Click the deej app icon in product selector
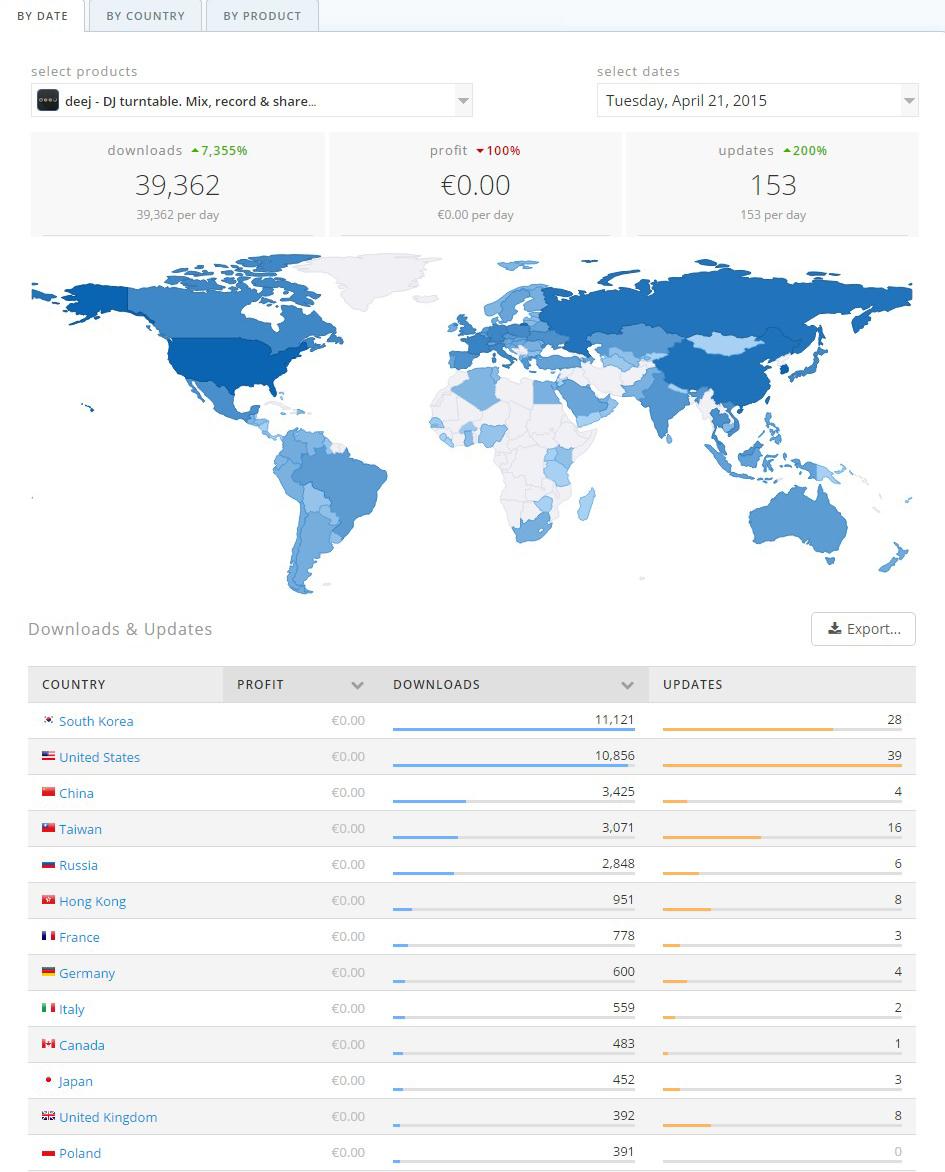Screen dimensions: 945x1172 click(x=48, y=100)
